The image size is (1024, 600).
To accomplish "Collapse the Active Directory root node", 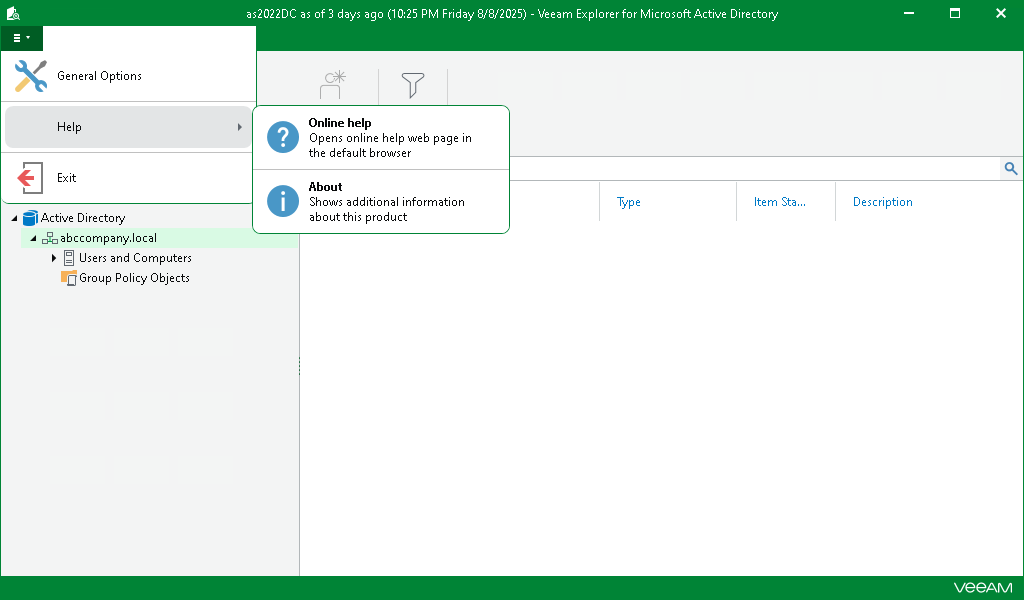I will point(14,217).
